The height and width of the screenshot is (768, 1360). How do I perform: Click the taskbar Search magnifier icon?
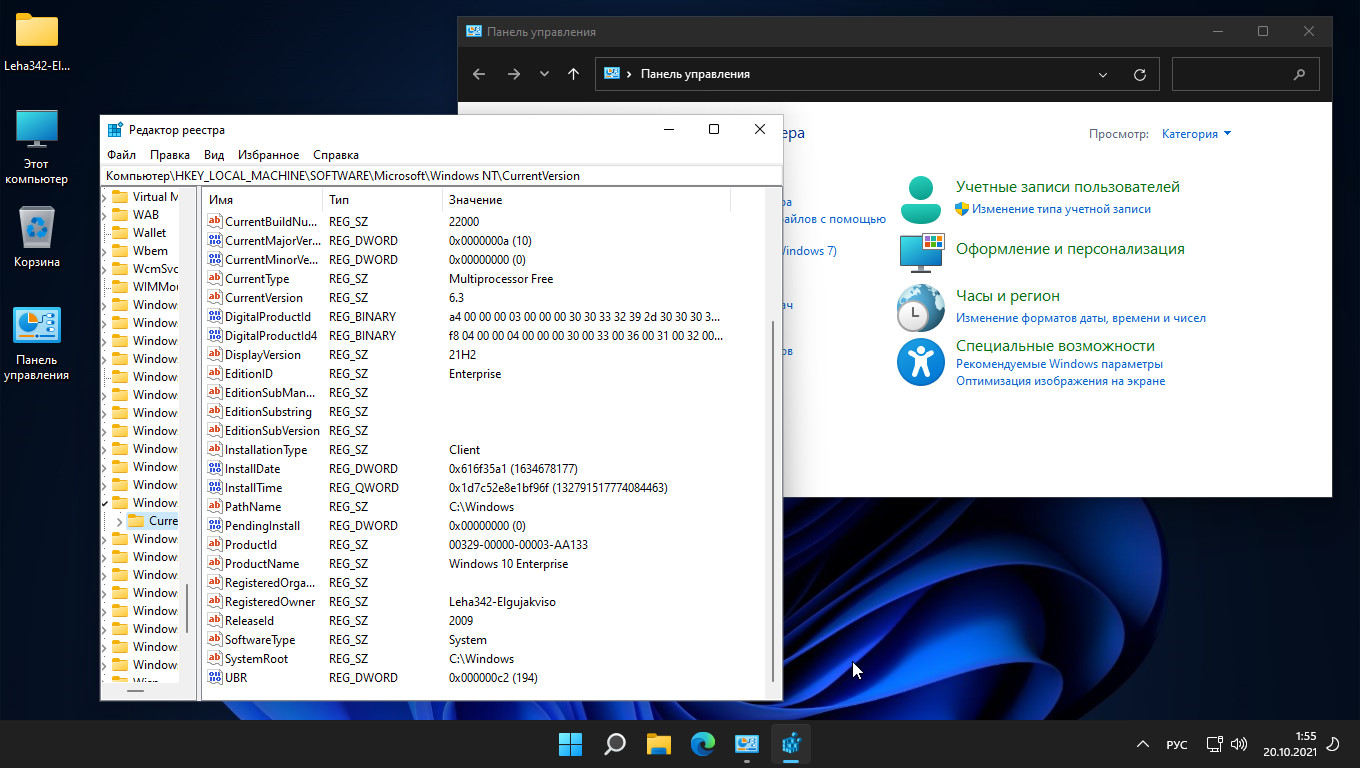[615, 744]
